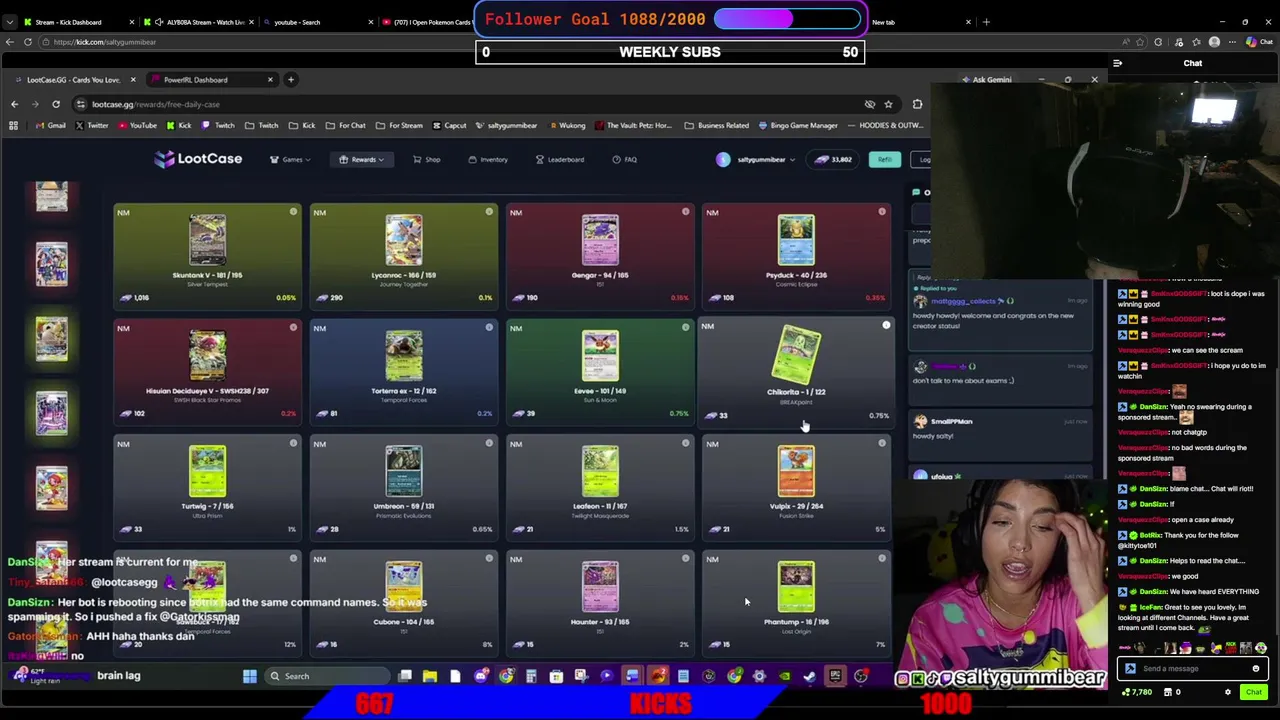The width and height of the screenshot is (1280, 720).
Task: Open the Steam taskbar icon
Action: coord(809,676)
